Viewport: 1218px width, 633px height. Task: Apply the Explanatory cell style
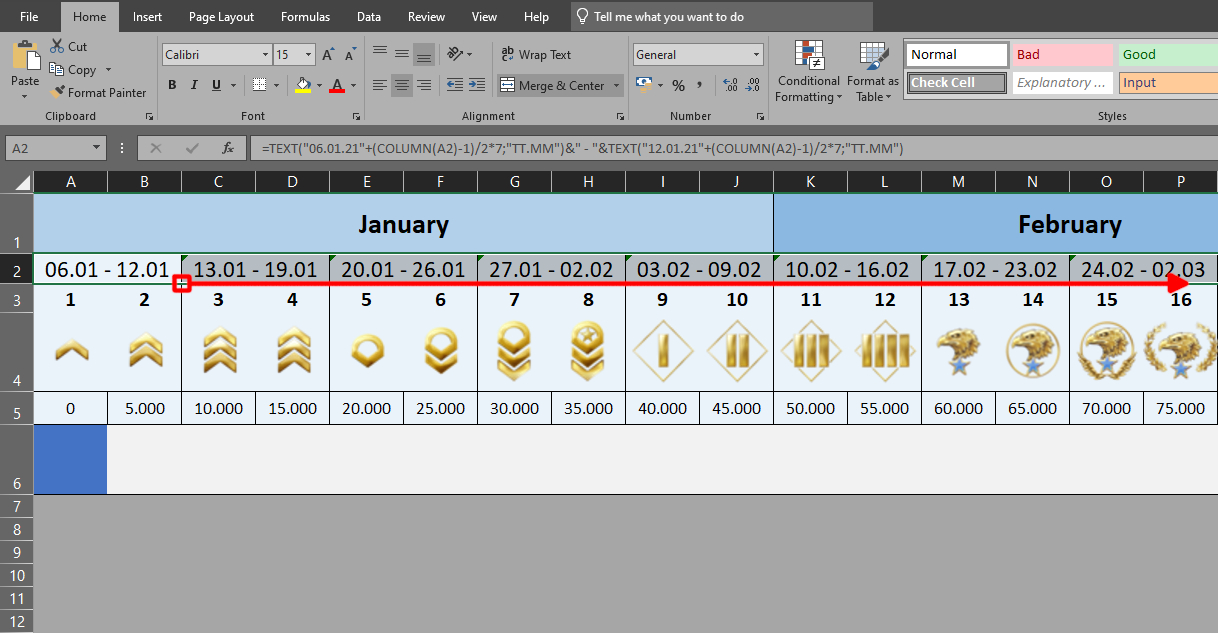click(x=1063, y=83)
